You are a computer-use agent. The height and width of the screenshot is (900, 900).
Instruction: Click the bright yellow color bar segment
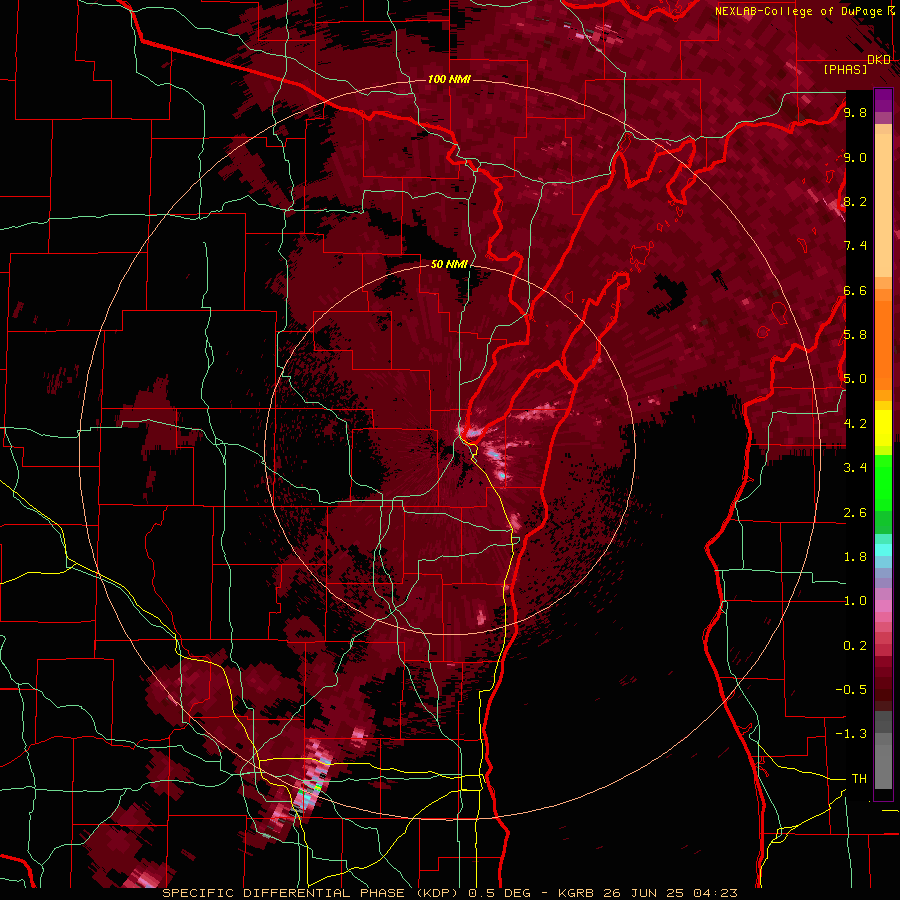[883, 428]
